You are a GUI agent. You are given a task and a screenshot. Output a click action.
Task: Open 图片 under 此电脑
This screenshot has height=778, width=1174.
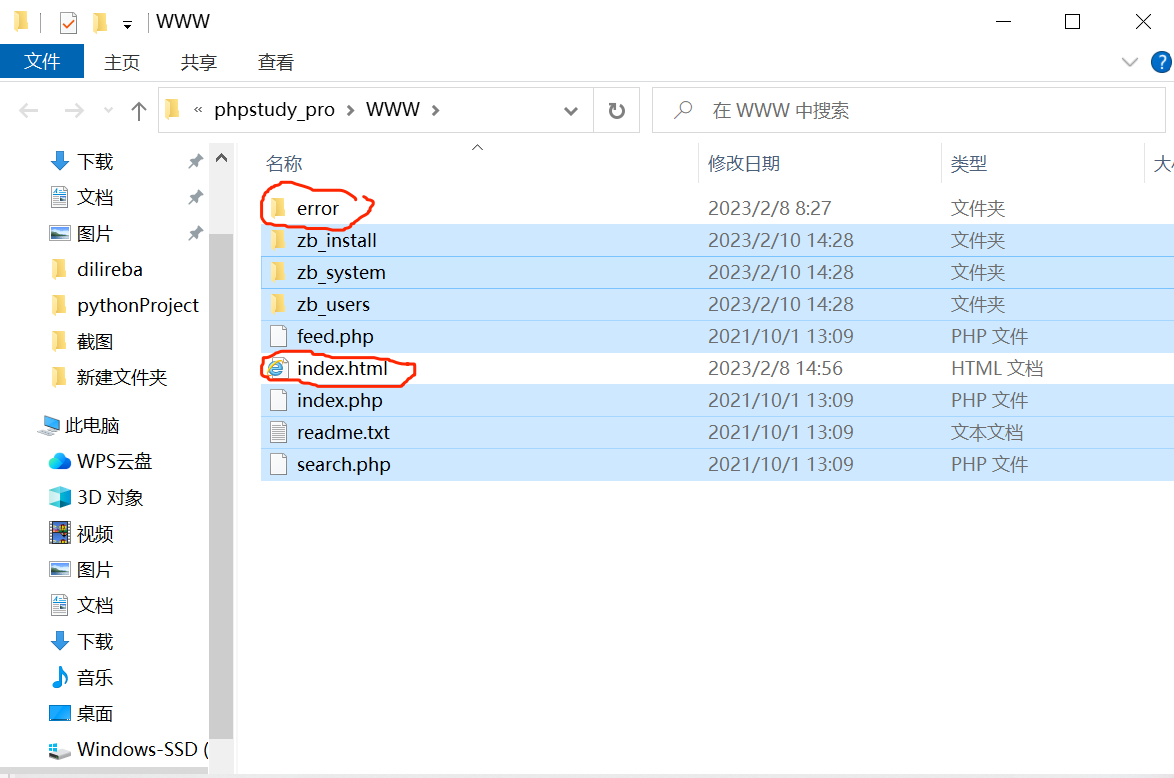95,570
